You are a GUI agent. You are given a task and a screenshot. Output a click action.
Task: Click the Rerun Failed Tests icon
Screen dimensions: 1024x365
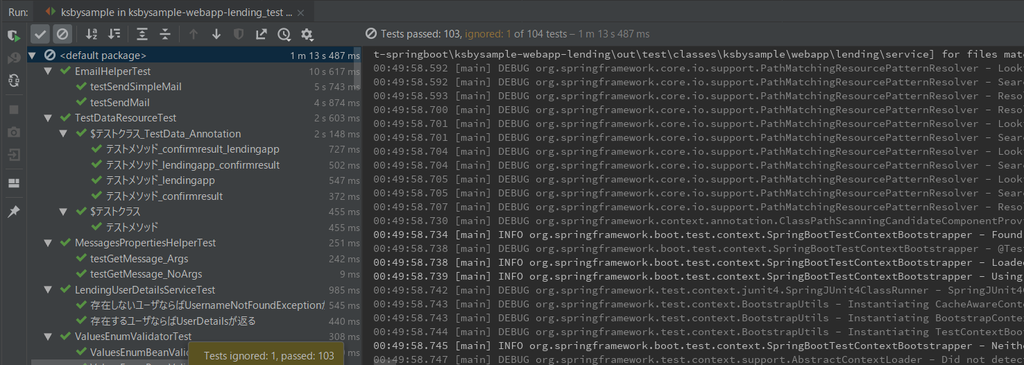[13, 59]
